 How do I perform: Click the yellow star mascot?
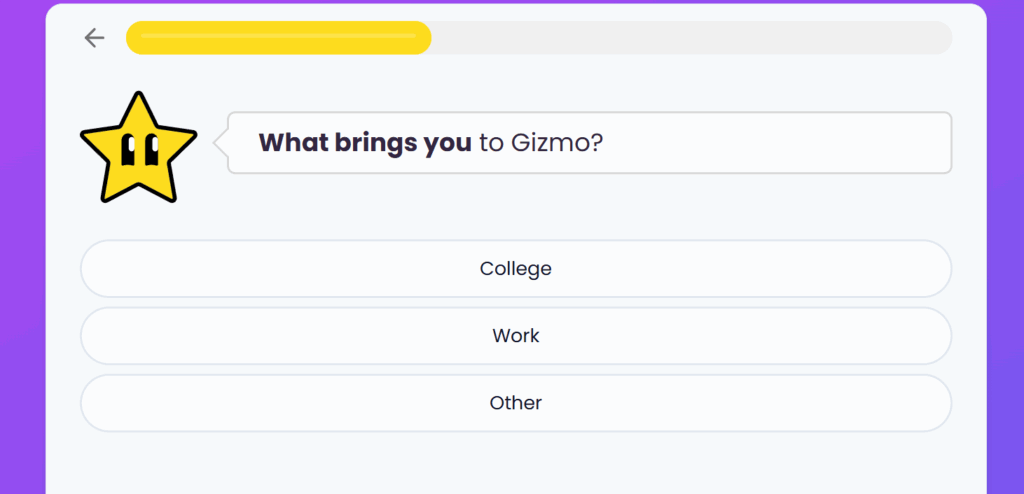click(136, 149)
